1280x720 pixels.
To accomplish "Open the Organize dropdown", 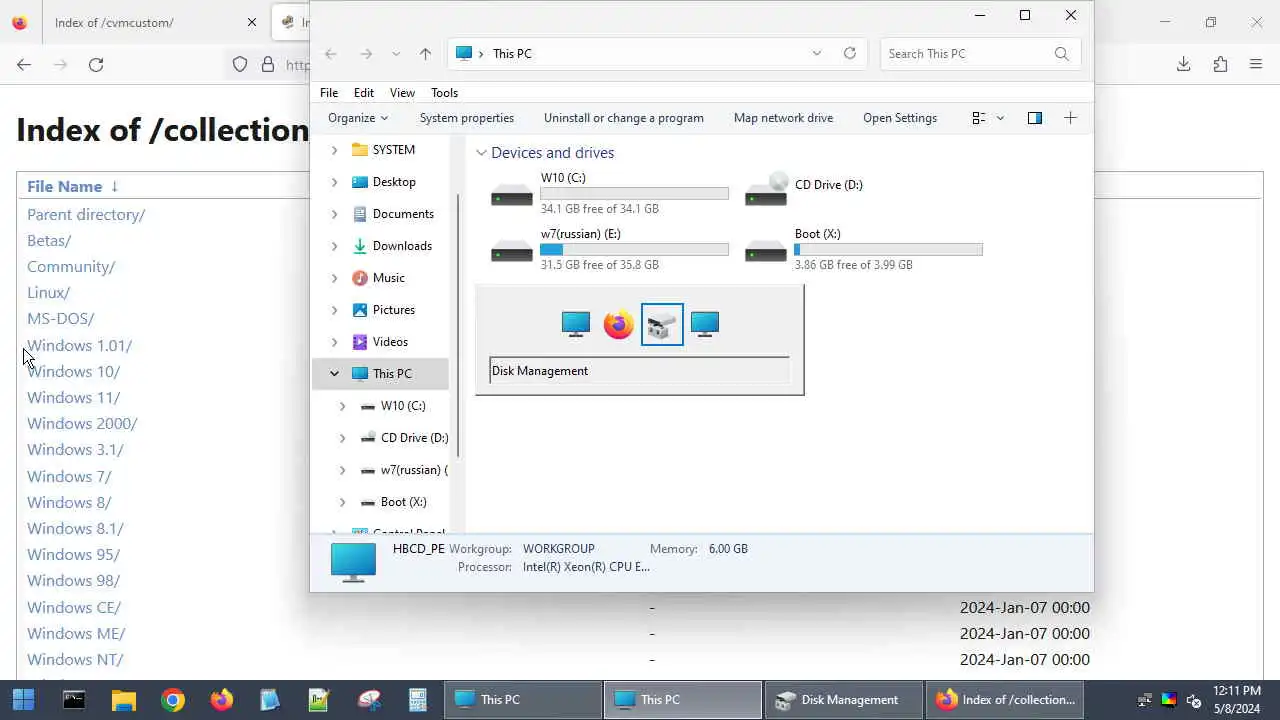I will point(358,118).
